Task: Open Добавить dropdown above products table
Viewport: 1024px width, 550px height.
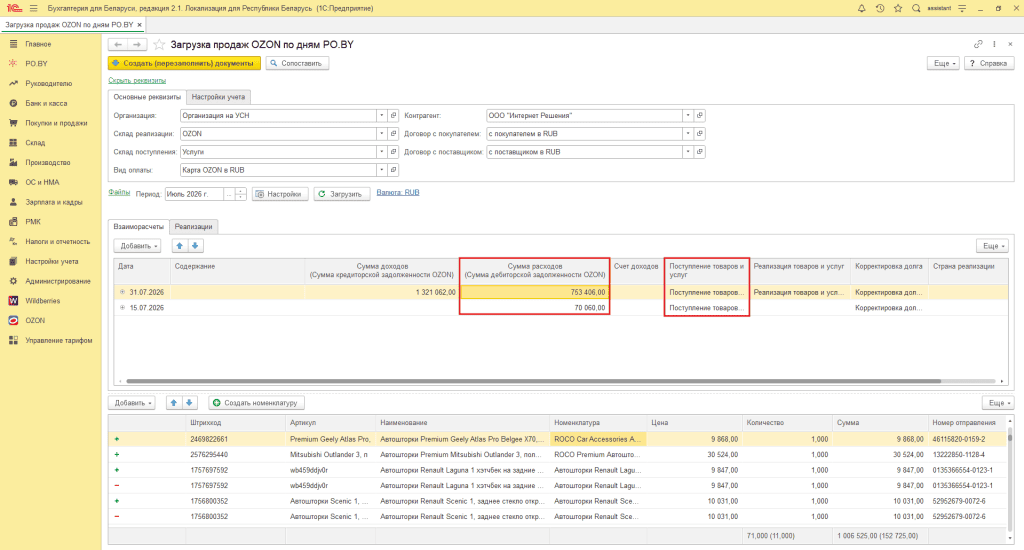Action: pyautogui.click(x=131, y=403)
